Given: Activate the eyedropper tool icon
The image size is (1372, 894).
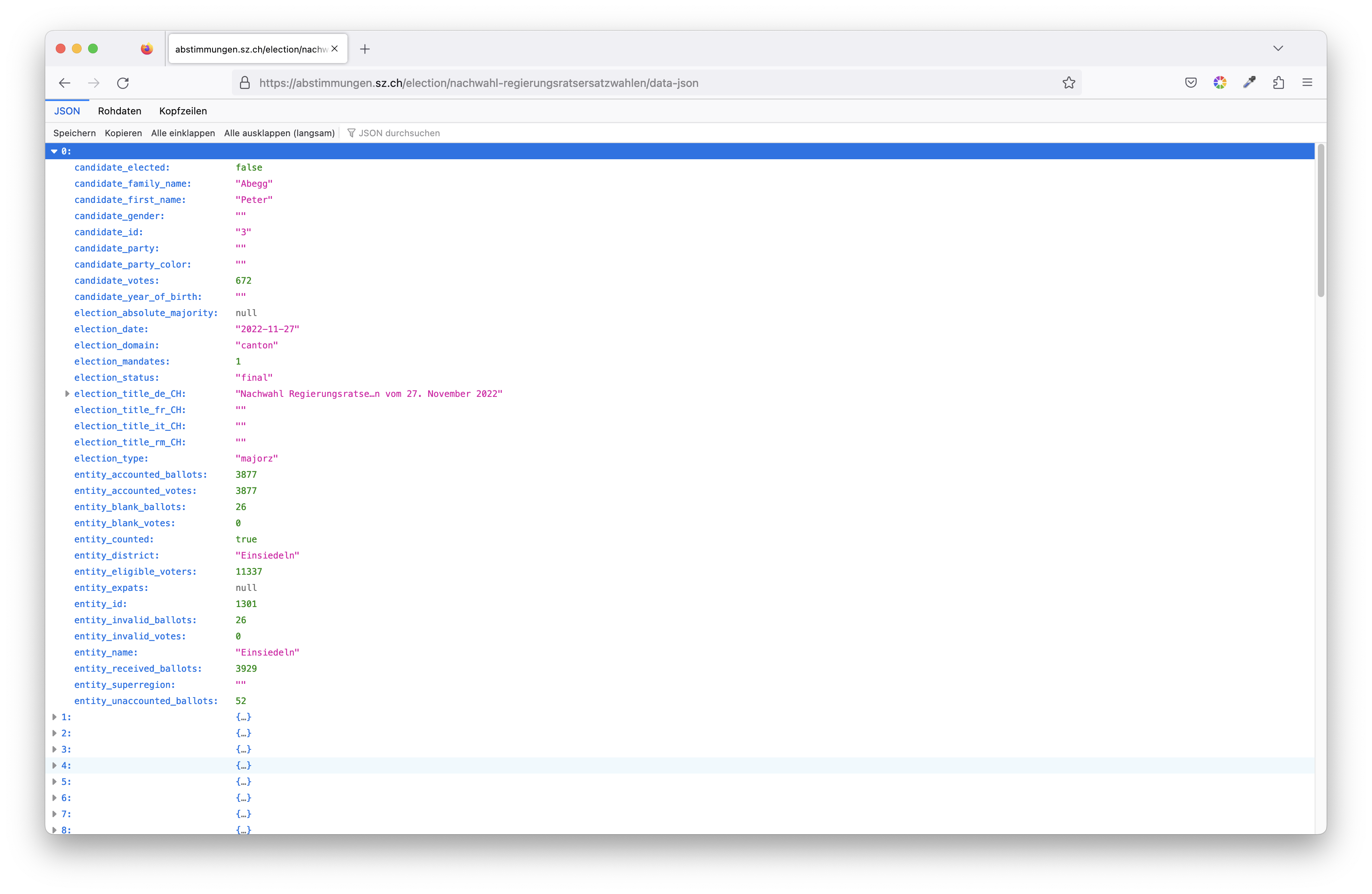Looking at the screenshot, I should [x=1249, y=83].
